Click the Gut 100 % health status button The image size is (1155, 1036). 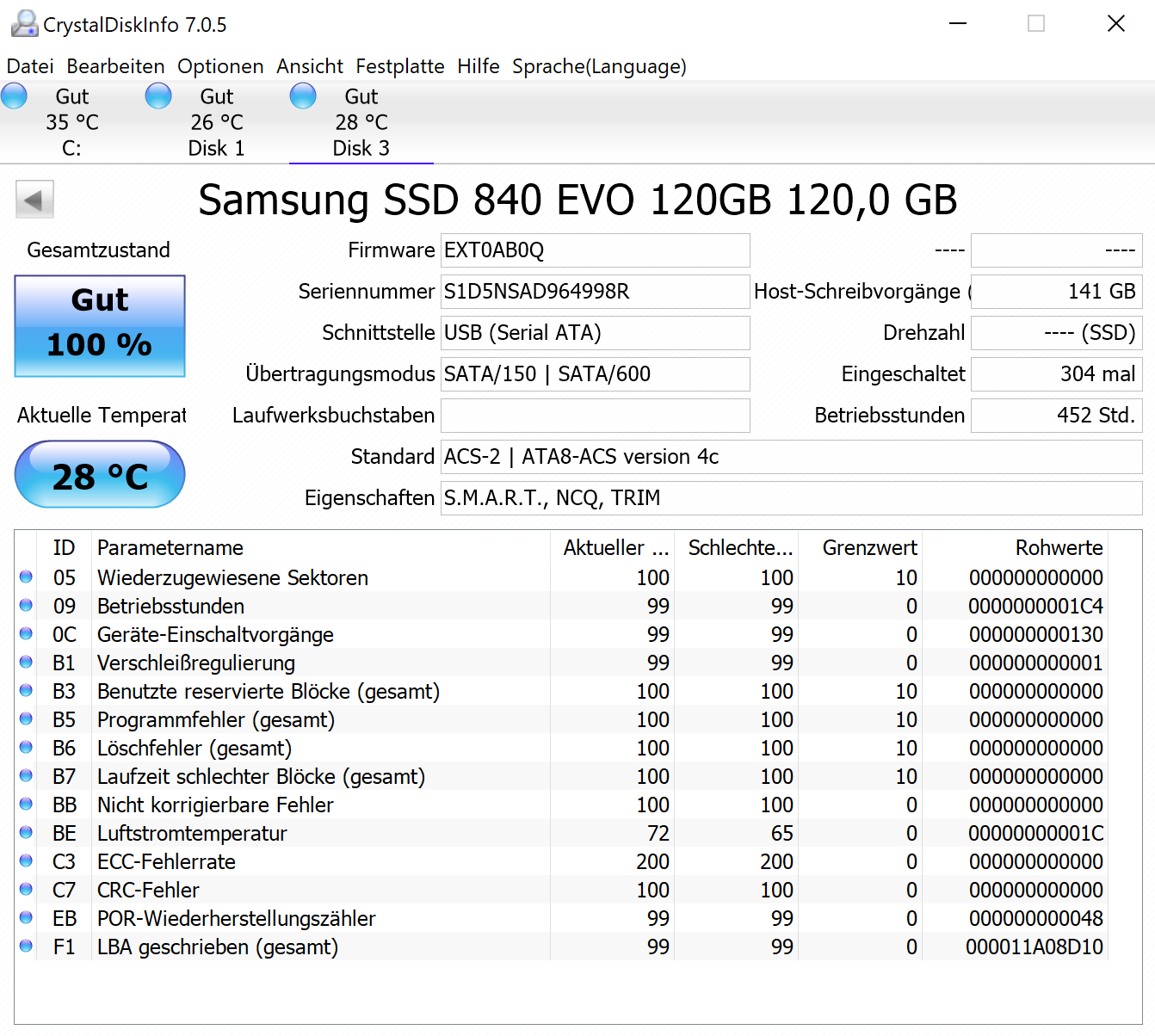pyautogui.click(x=100, y=326)
